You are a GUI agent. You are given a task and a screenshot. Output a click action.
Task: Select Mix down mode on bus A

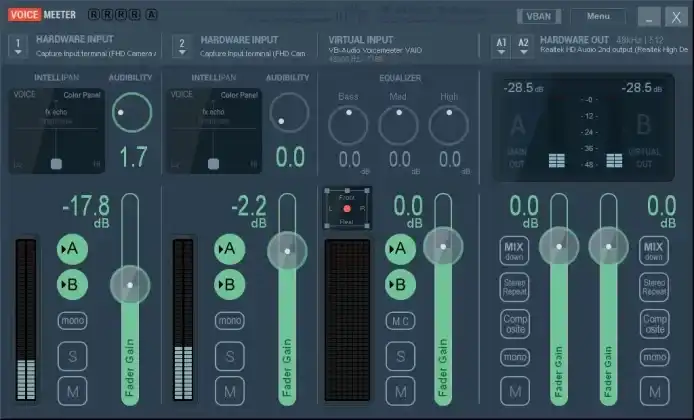pyautogui.click(x=514, y=251)
